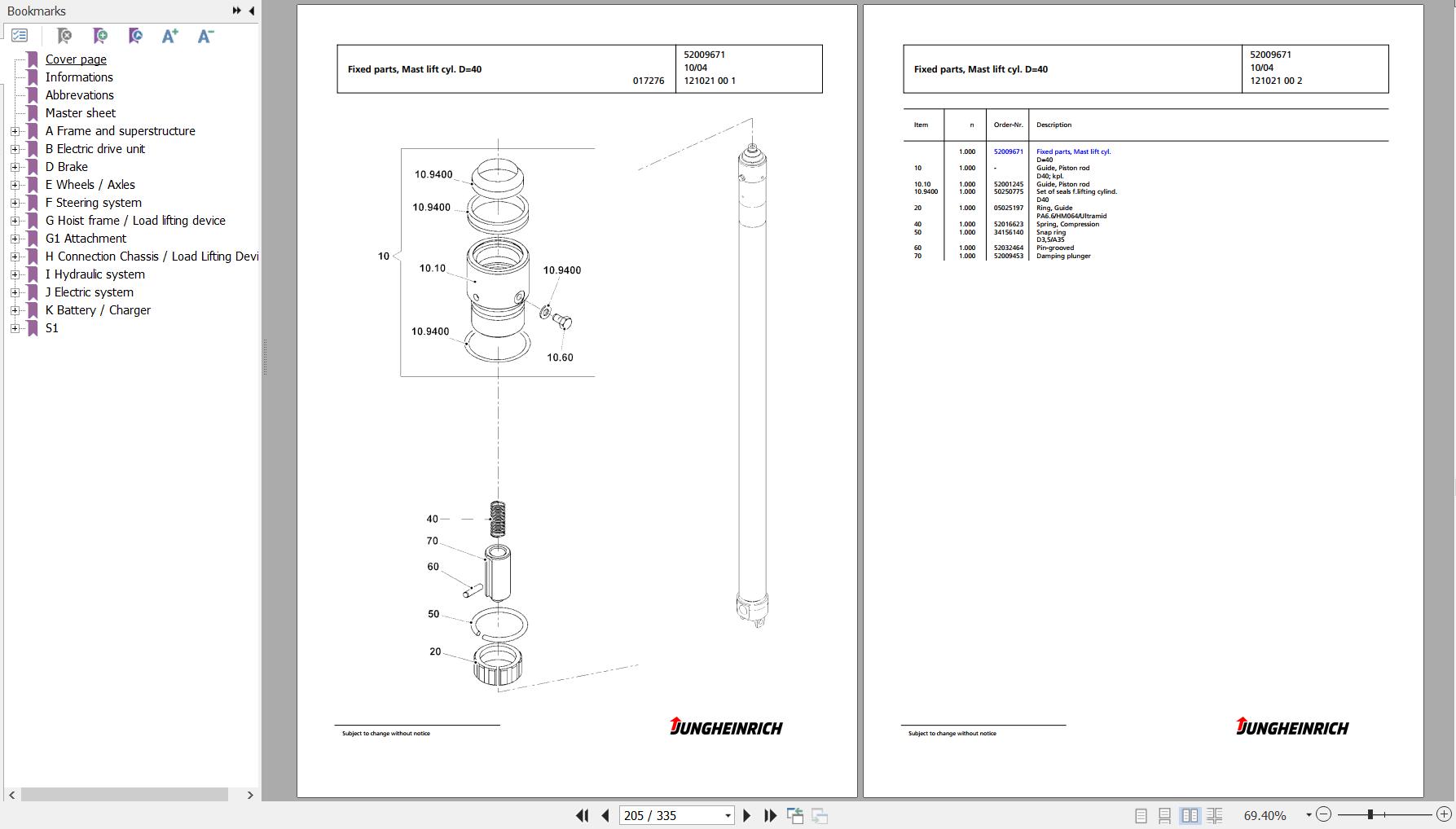Image resolution: width=1456 pixels, height=829 pixels.
Task: Open the Master sheet bookmark
Action: (x=81, y=113)
